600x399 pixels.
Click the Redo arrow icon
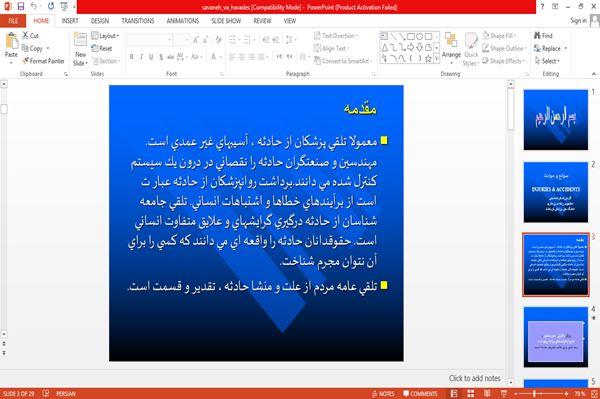pyautogui.click(x=51, y=6)
